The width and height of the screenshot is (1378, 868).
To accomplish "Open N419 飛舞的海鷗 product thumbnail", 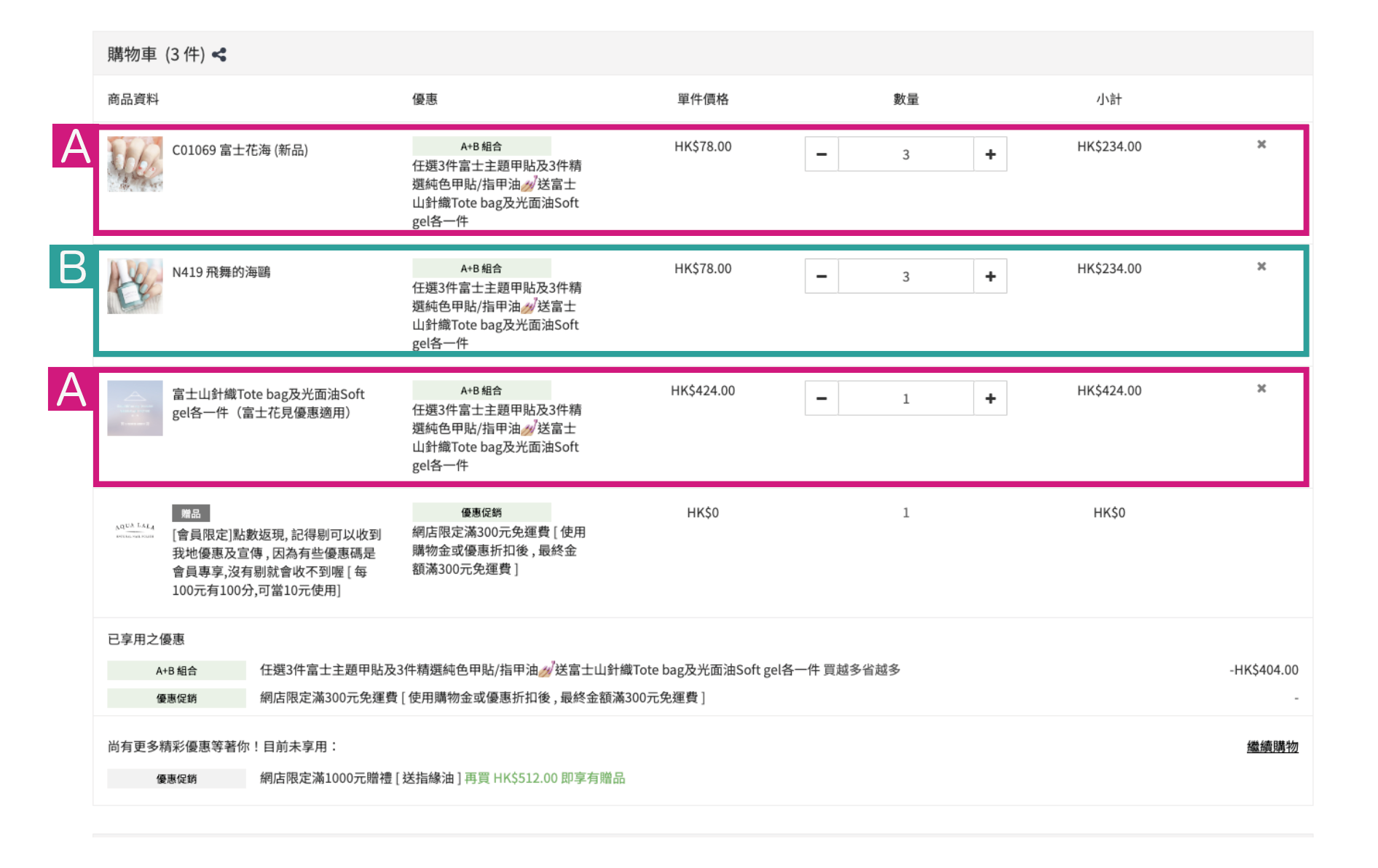I will [x=135, y=286].
